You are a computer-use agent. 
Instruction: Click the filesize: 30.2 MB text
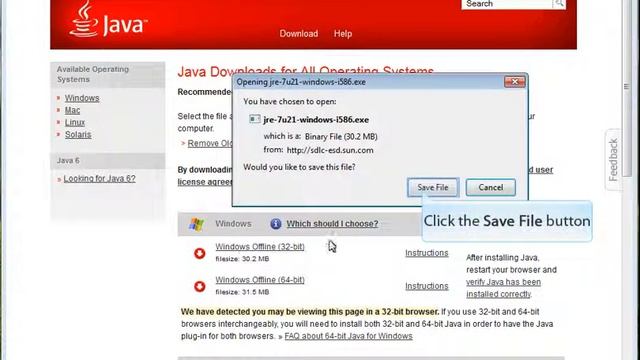point(242,259)
